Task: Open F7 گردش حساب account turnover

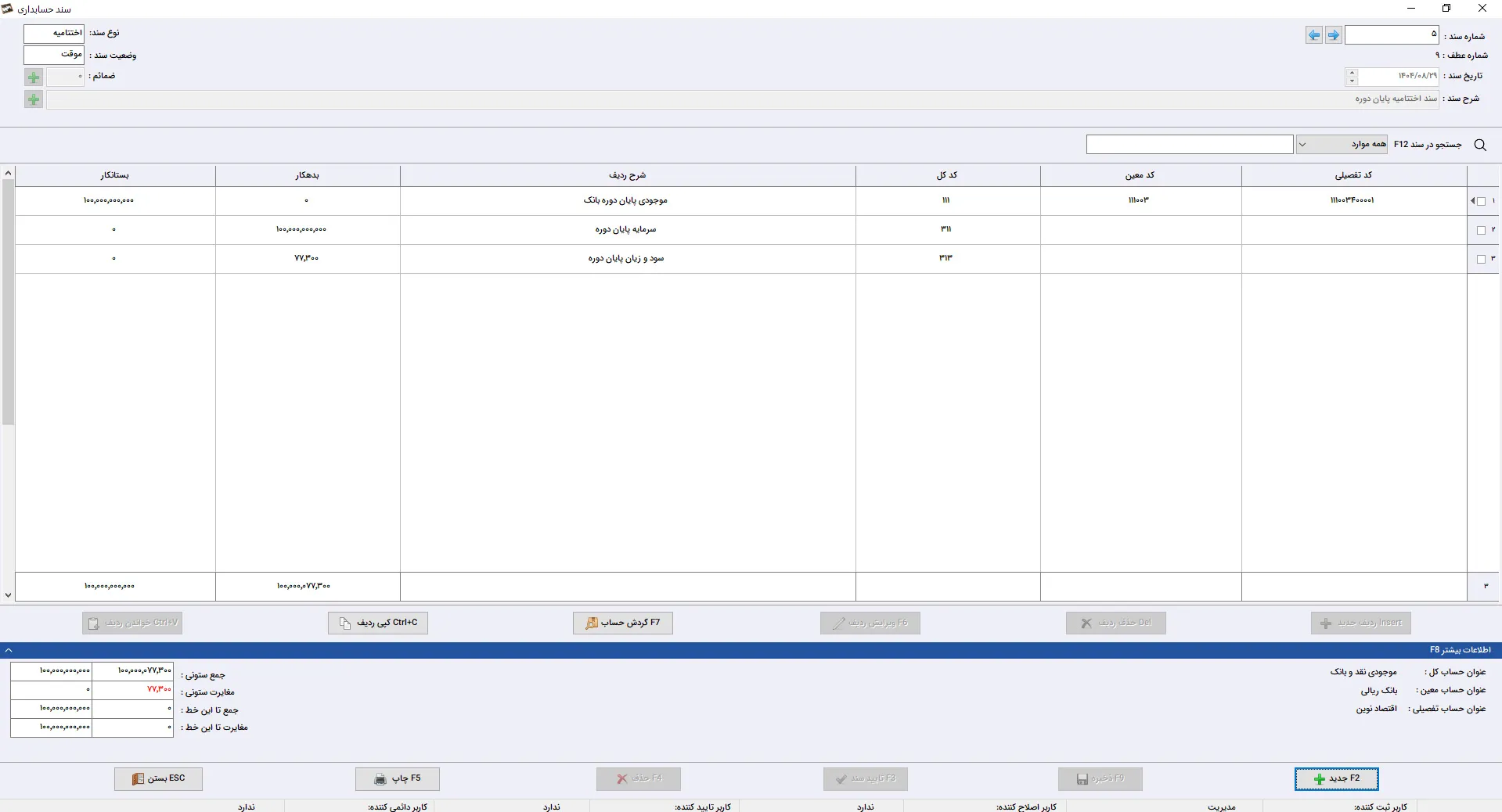Action: 623,623
